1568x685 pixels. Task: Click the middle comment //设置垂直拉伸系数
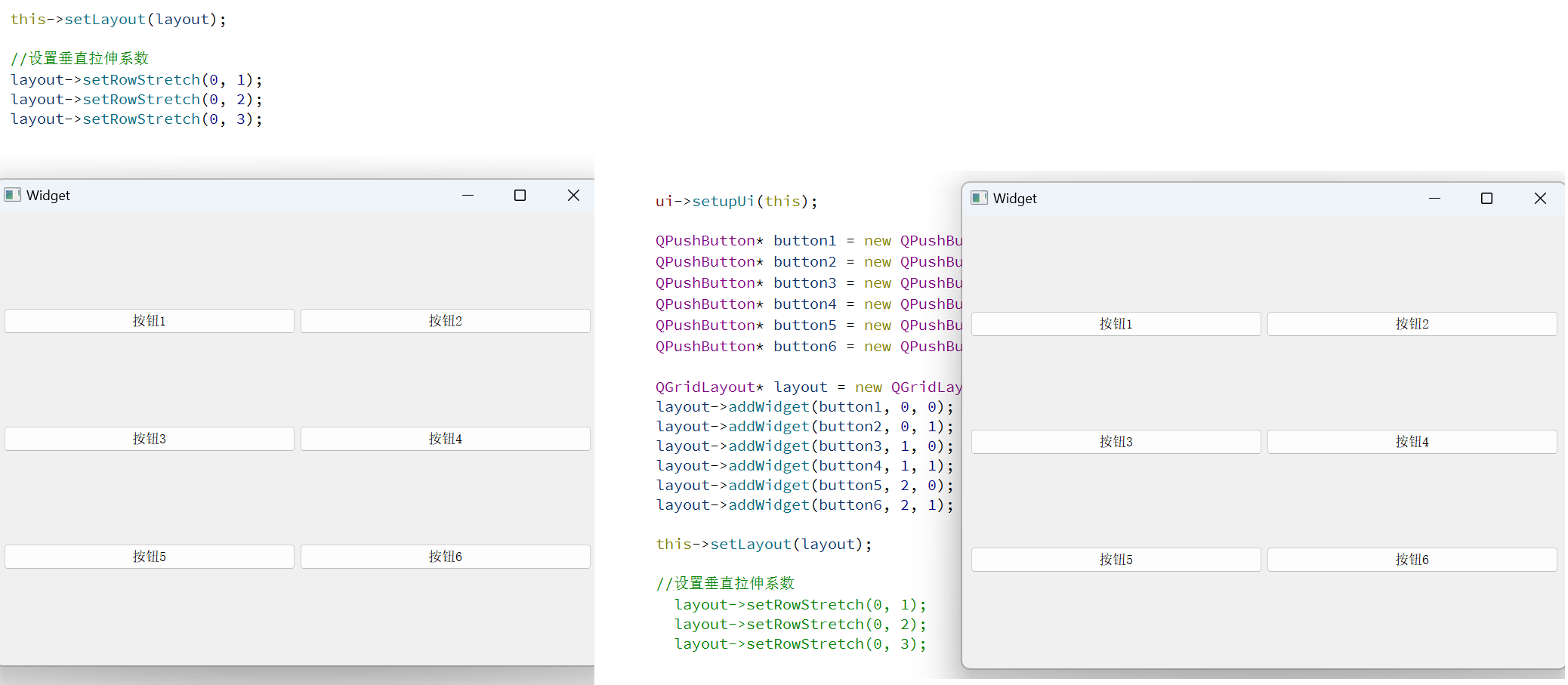[x=725, y=583]
